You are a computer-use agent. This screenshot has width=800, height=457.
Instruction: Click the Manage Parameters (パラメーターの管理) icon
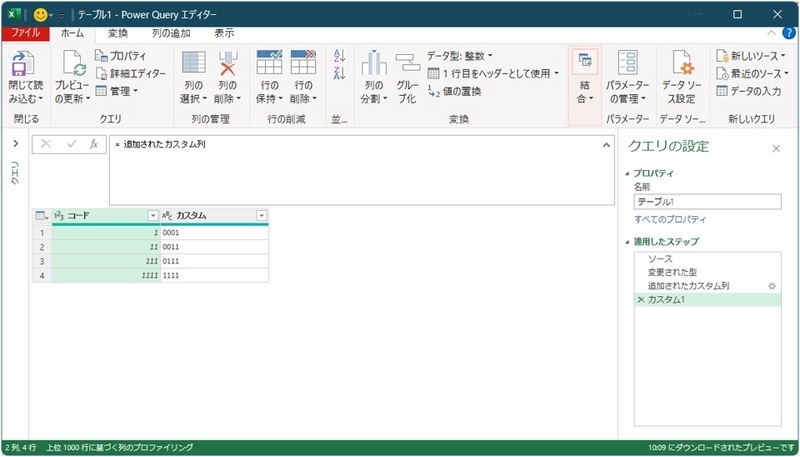(x=628, y=63)
